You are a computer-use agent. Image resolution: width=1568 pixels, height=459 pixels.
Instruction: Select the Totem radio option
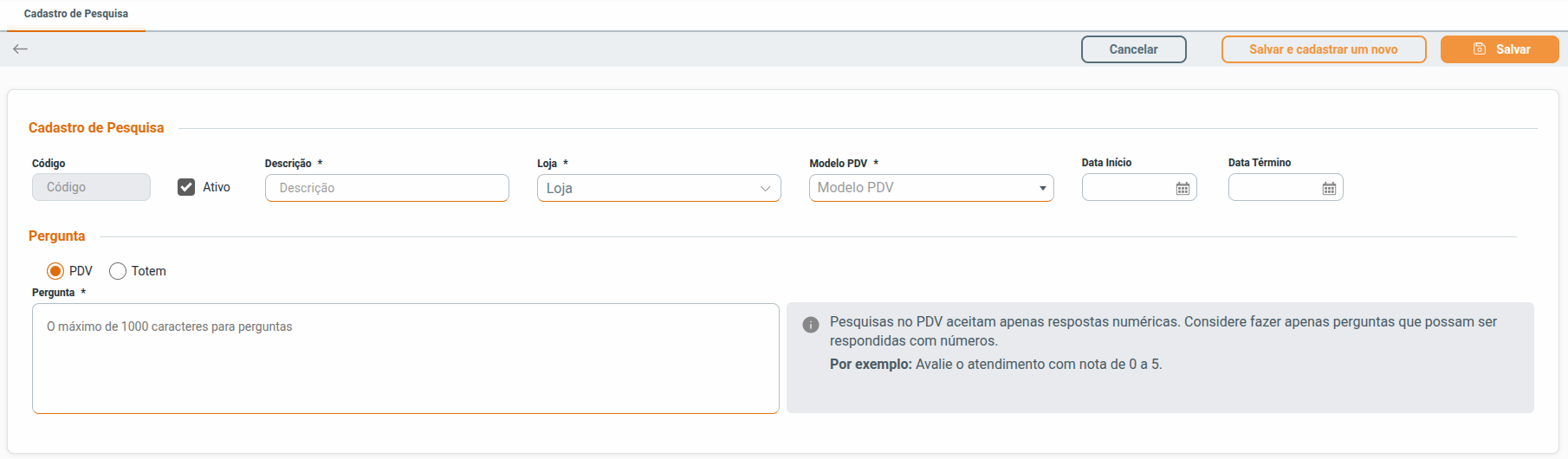(x=118, y=271)
